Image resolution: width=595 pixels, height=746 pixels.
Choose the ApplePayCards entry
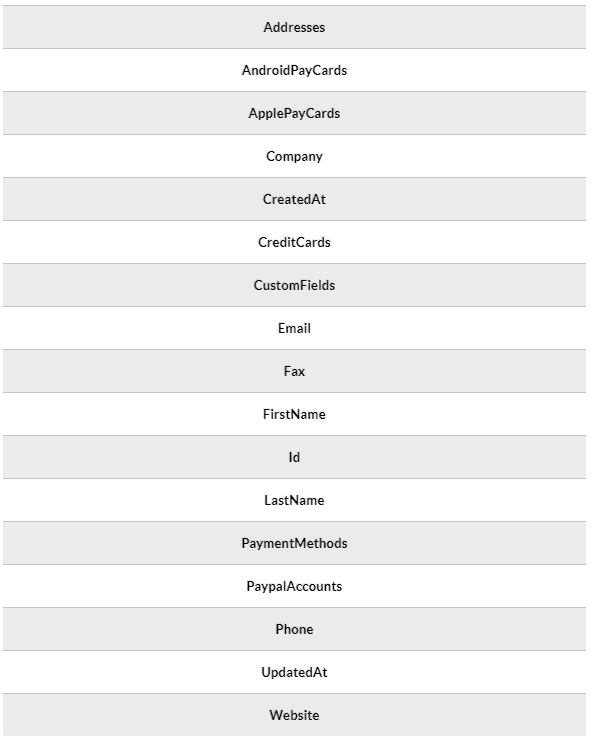coord(294,113)
